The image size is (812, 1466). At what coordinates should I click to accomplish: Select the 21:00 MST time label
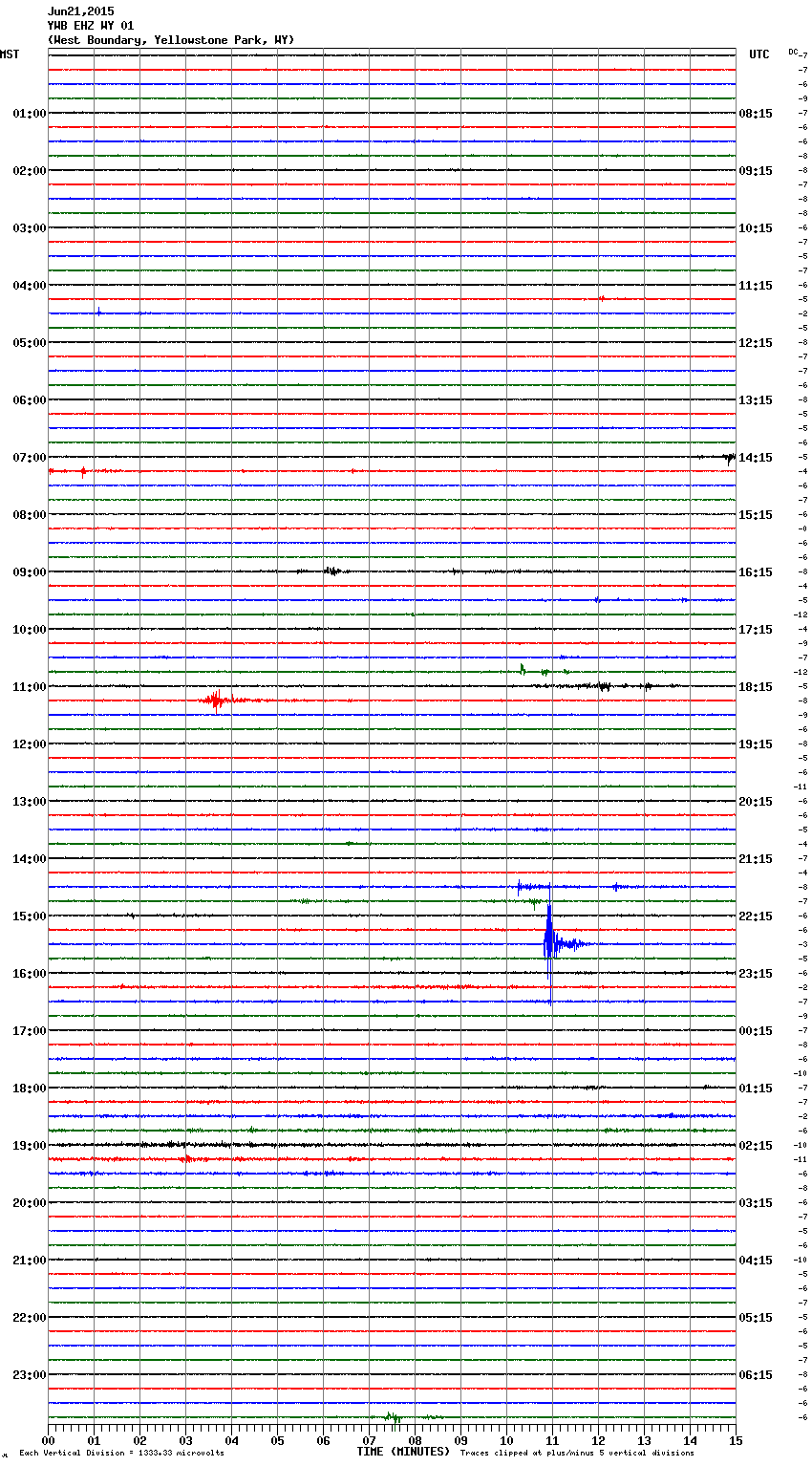[30, 1261]
